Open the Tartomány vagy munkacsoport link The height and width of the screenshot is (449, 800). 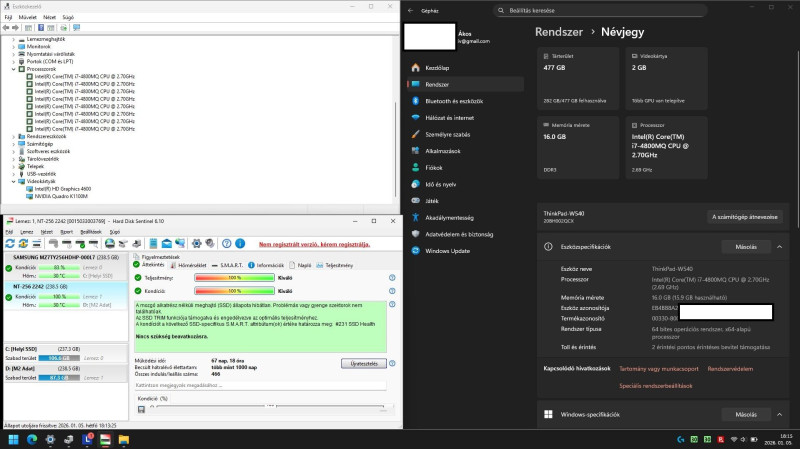659,368
